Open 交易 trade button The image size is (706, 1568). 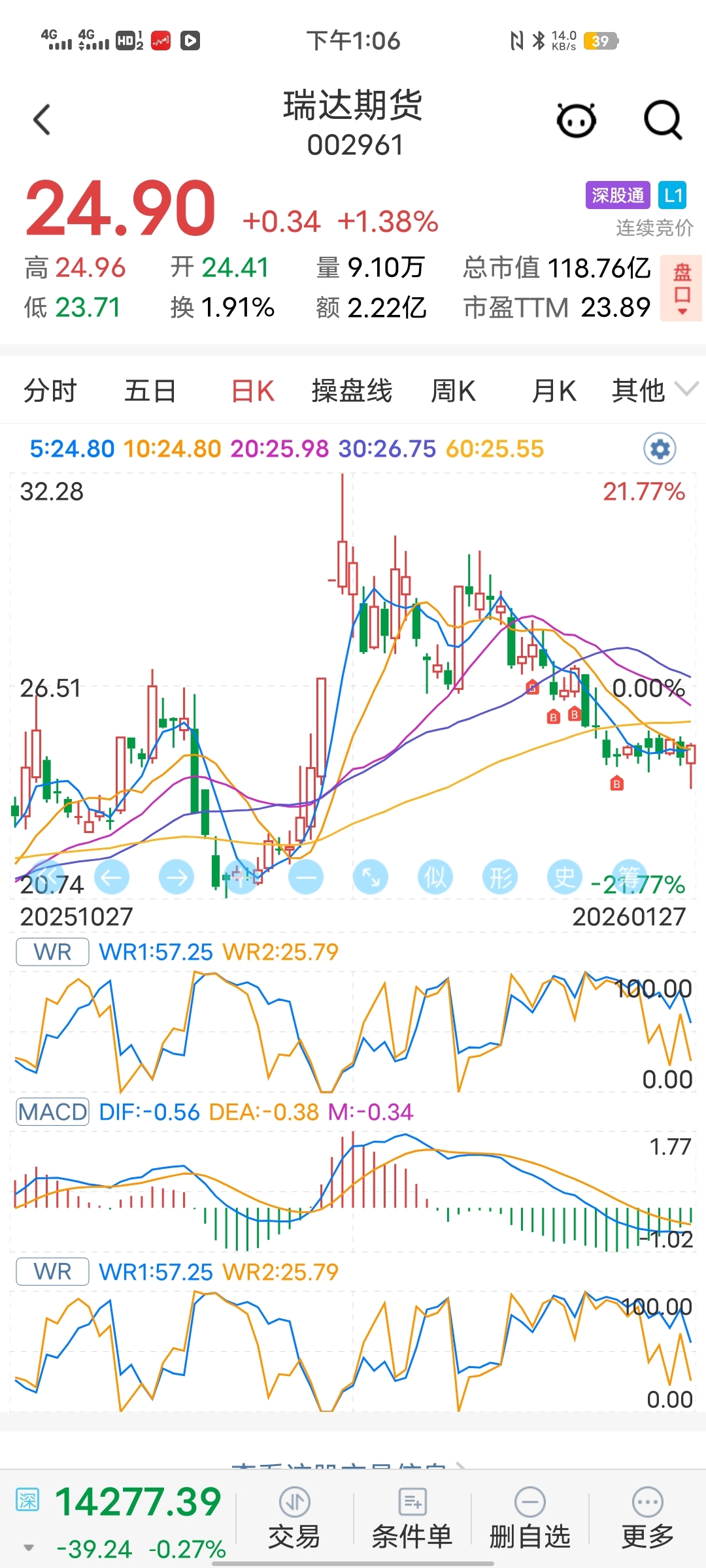[x=294, y=1518]
